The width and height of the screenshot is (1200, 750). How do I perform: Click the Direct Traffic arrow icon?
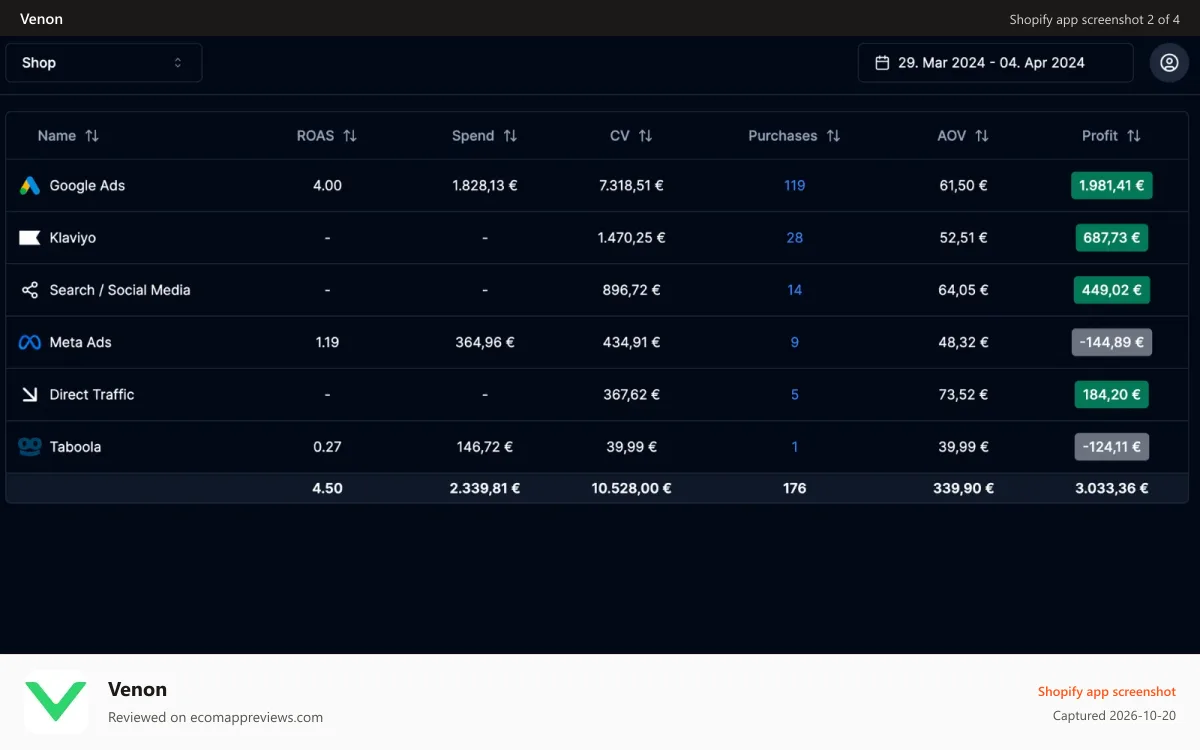29,394
